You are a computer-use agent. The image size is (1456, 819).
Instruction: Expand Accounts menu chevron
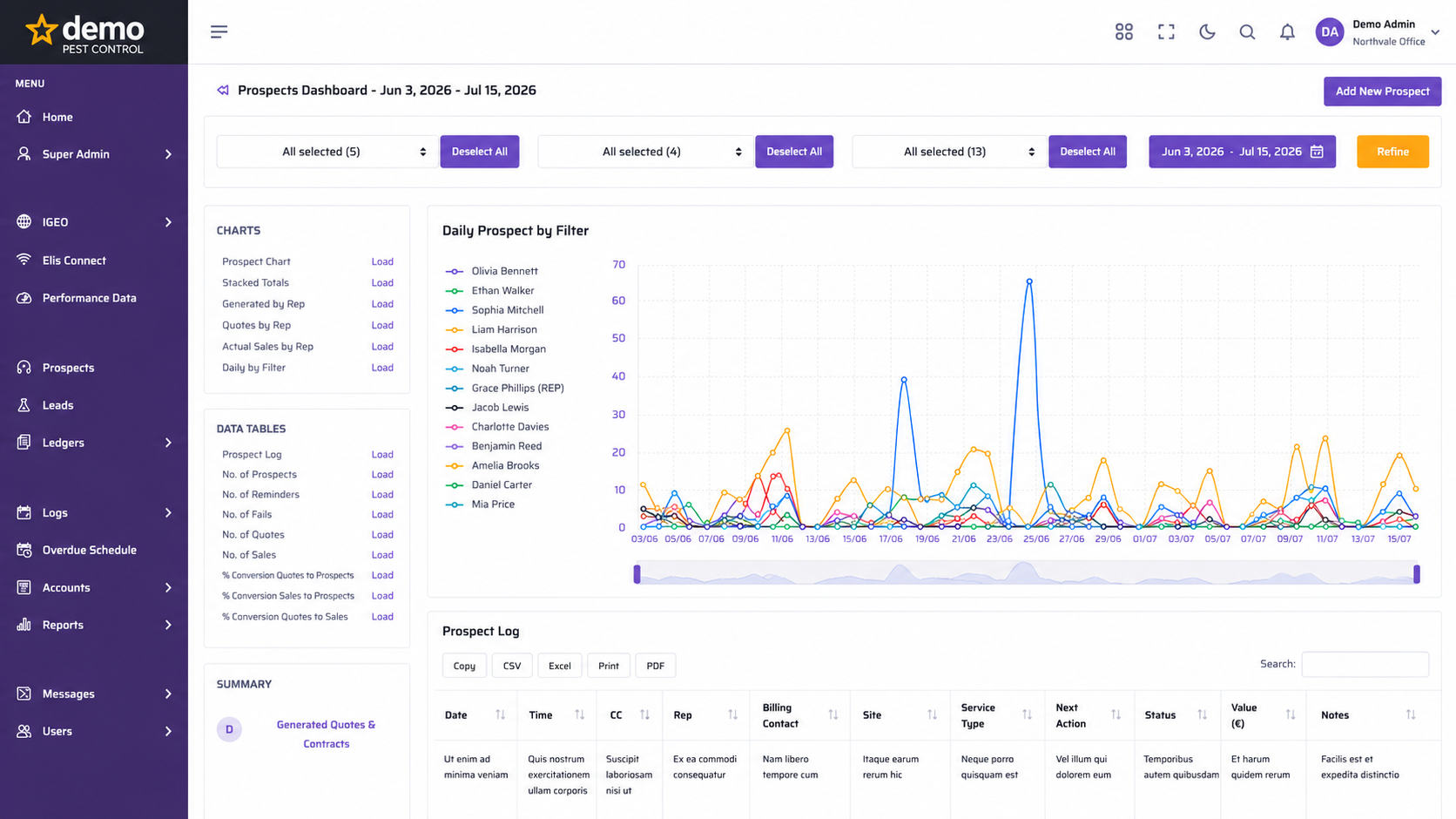click(x=168, y=588)
